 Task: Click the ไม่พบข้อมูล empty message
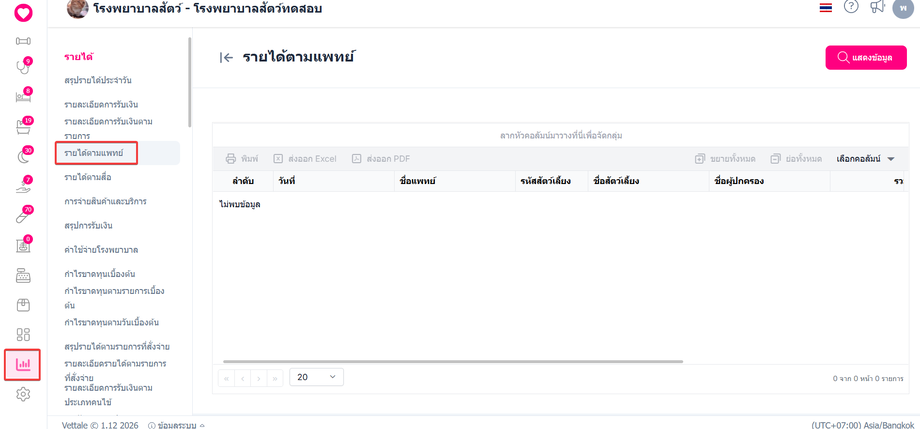coord(239,204)
